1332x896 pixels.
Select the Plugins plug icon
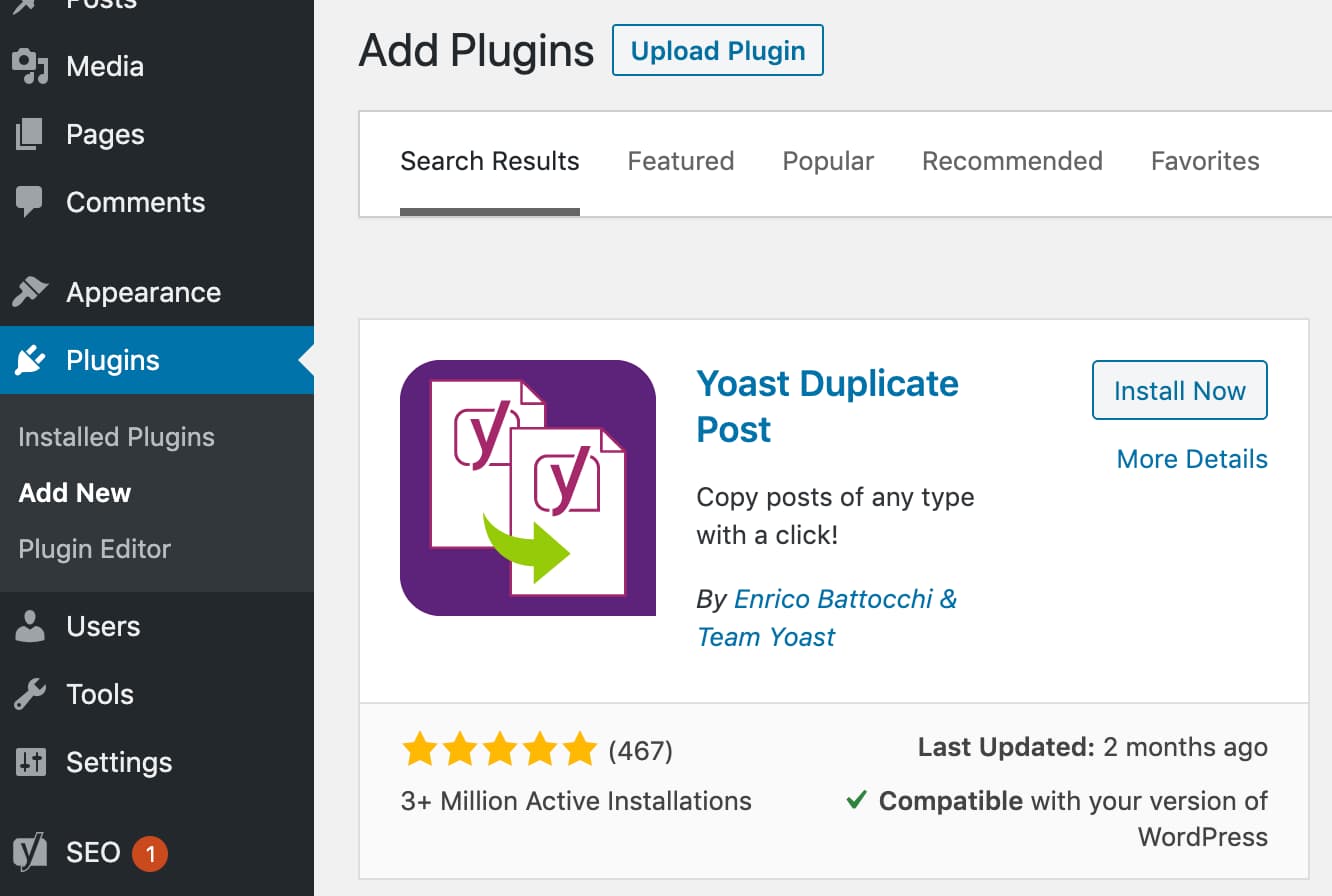pos(30,360)
